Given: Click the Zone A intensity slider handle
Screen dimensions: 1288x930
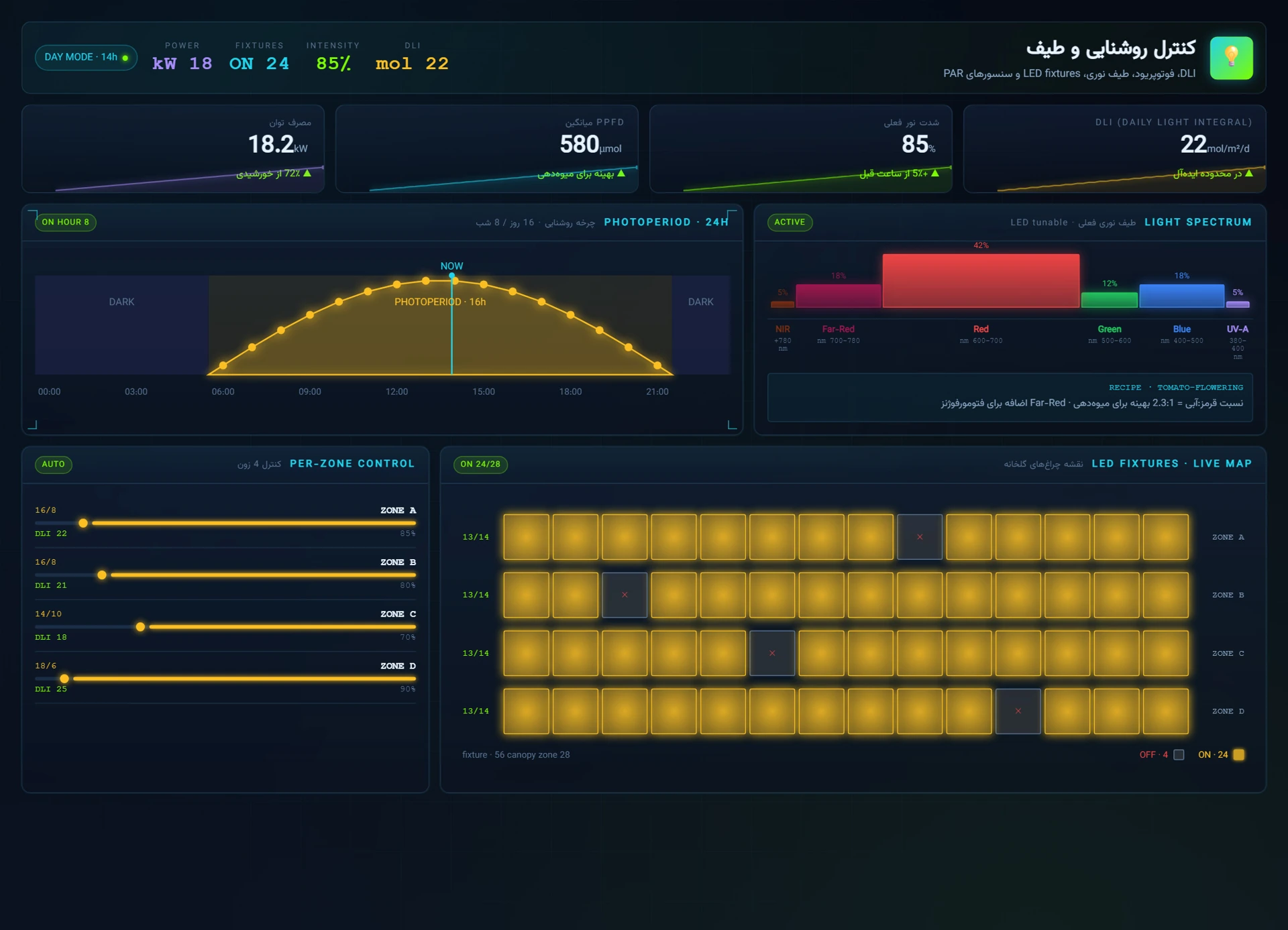Looking at the screenshot, I should pyautogui.click(x=83, y=523).
